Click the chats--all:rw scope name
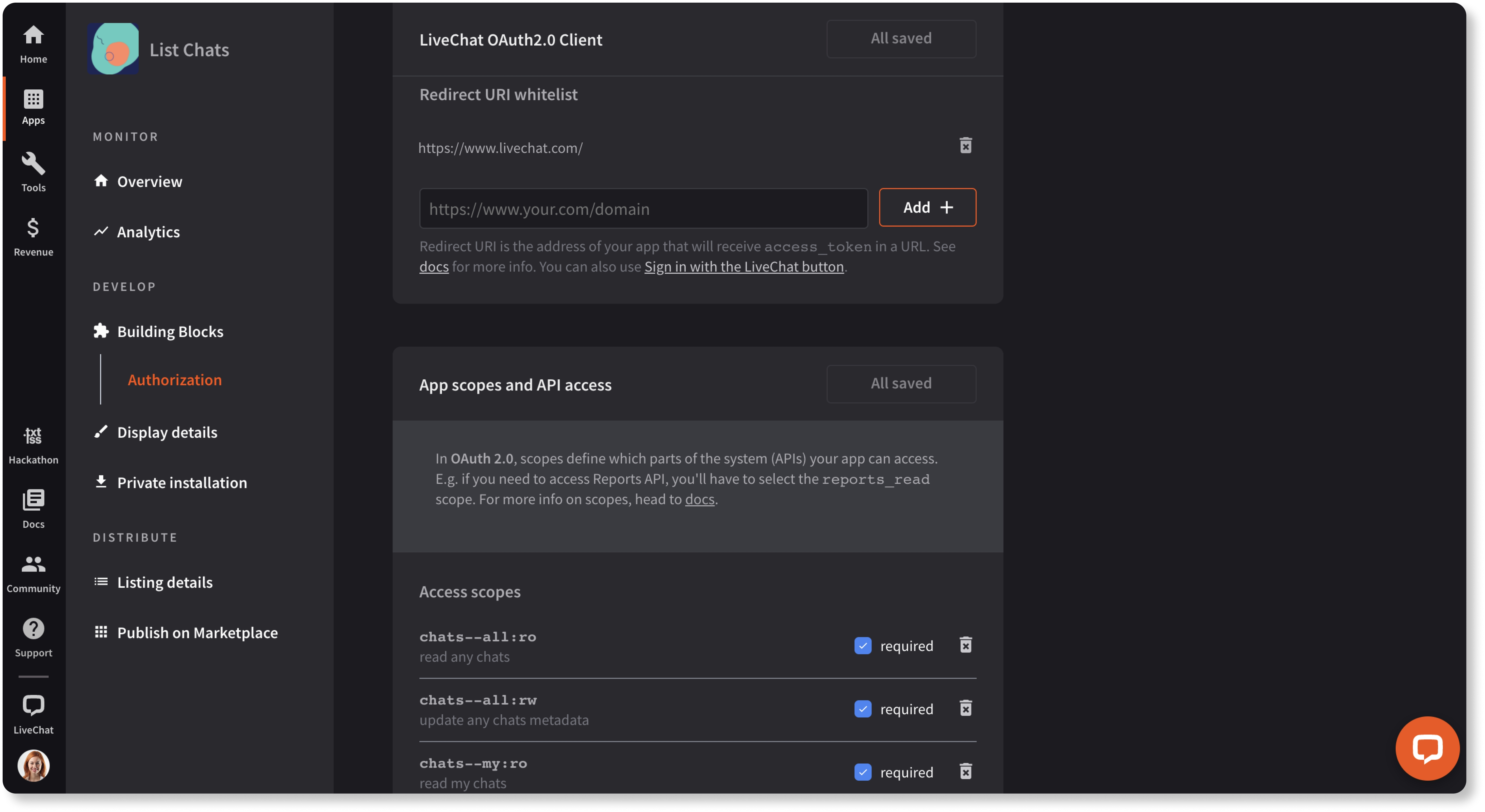This screenshot has height=812, width=1485. click(478, 700)
